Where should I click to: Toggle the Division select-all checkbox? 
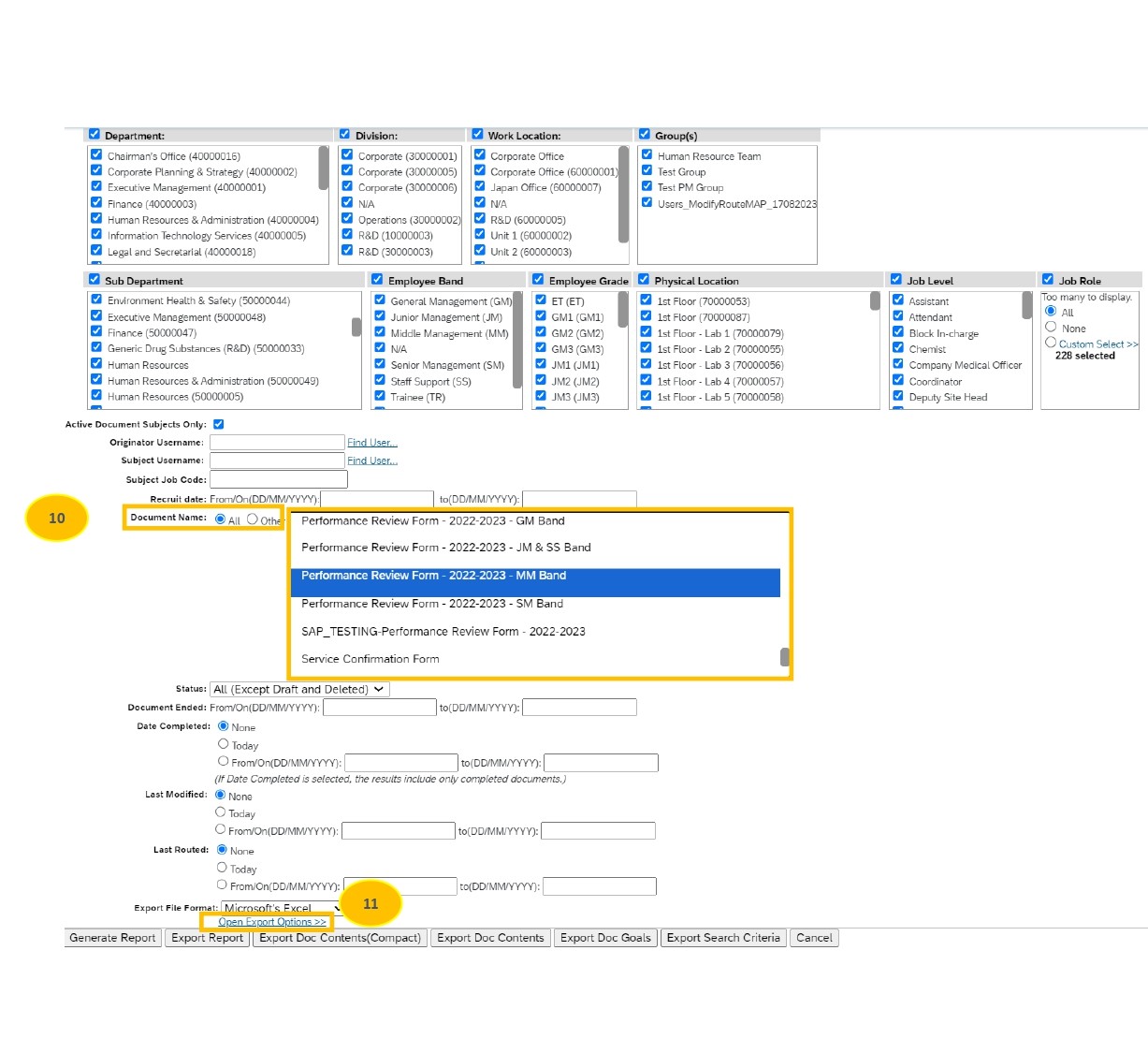click(344, 133)
